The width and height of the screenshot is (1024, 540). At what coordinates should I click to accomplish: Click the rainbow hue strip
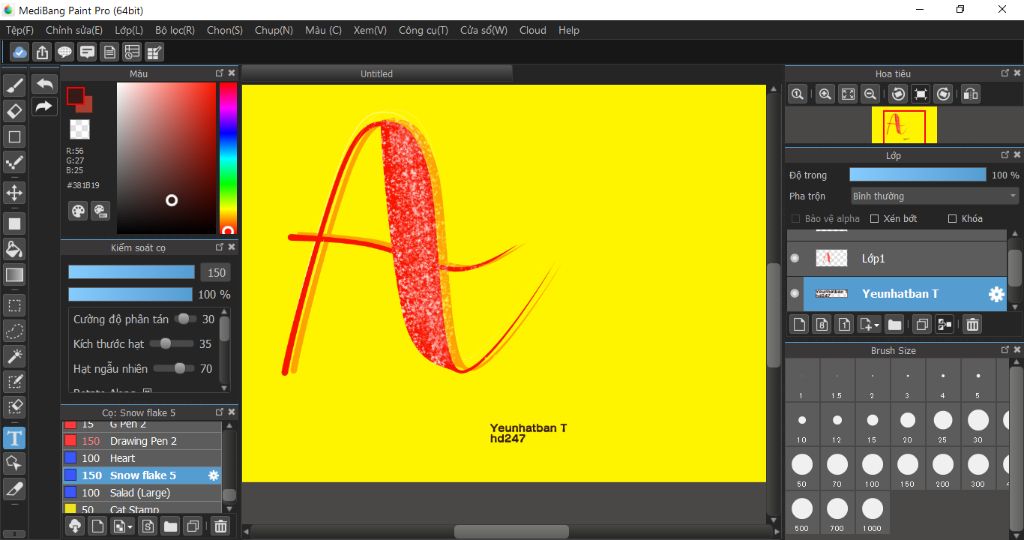click(228, 158)
